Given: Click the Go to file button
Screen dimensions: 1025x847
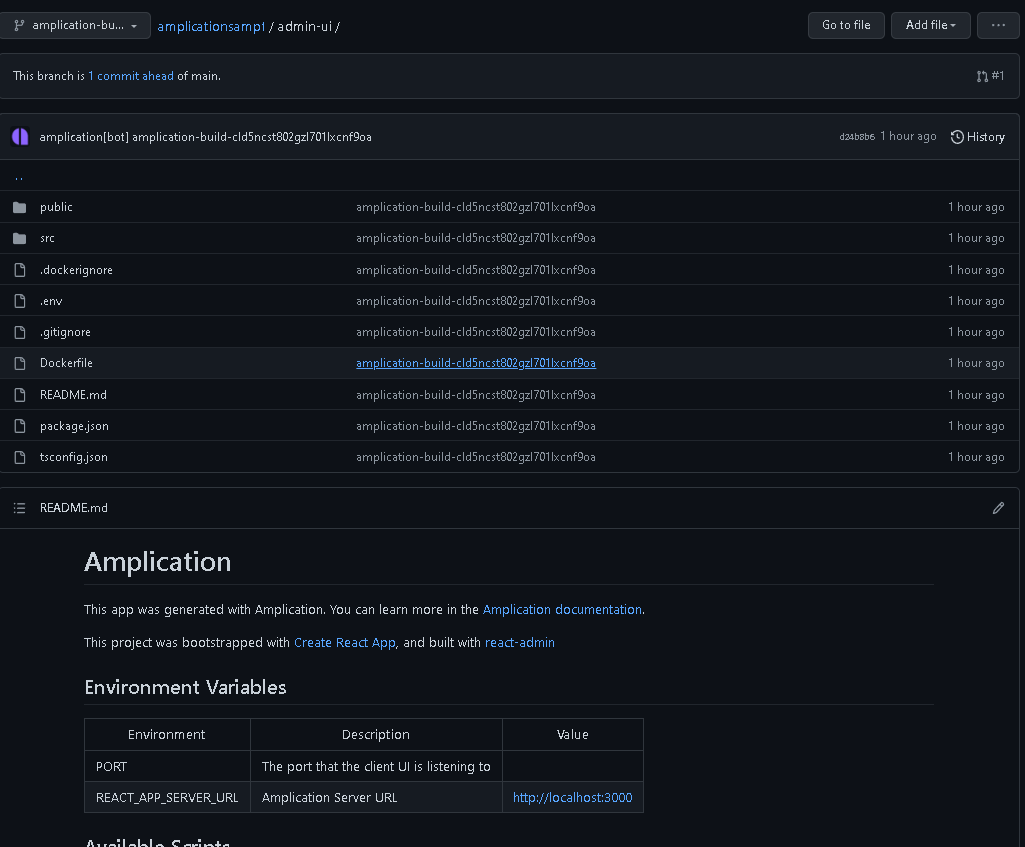Looking at the screenshot, I should pos(846,25).
